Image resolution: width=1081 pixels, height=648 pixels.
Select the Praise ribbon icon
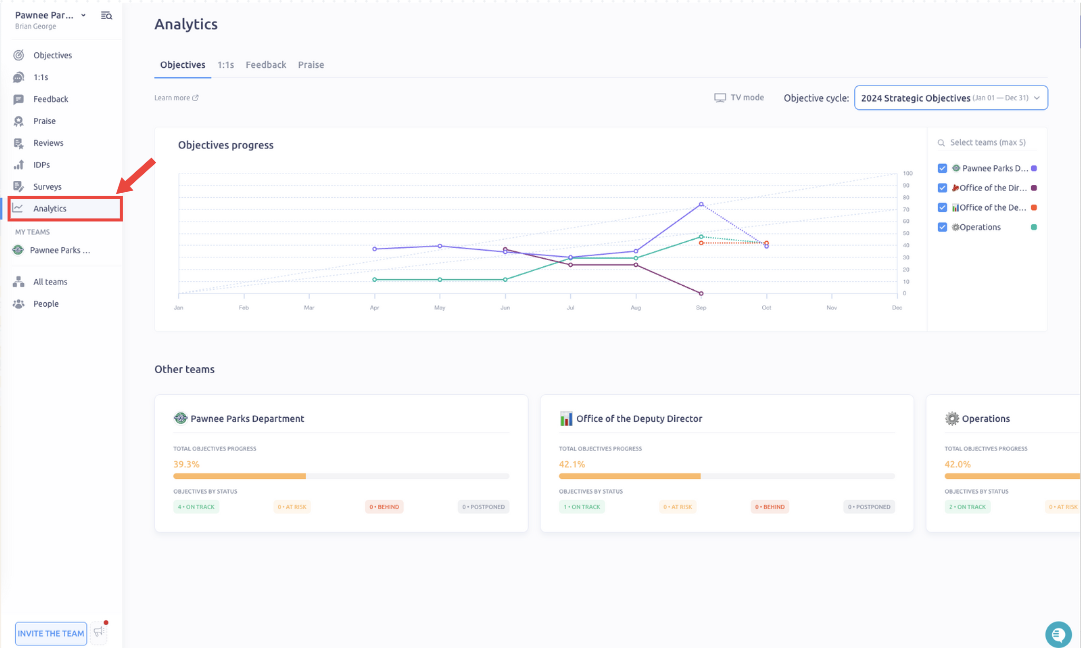(18, 121)
